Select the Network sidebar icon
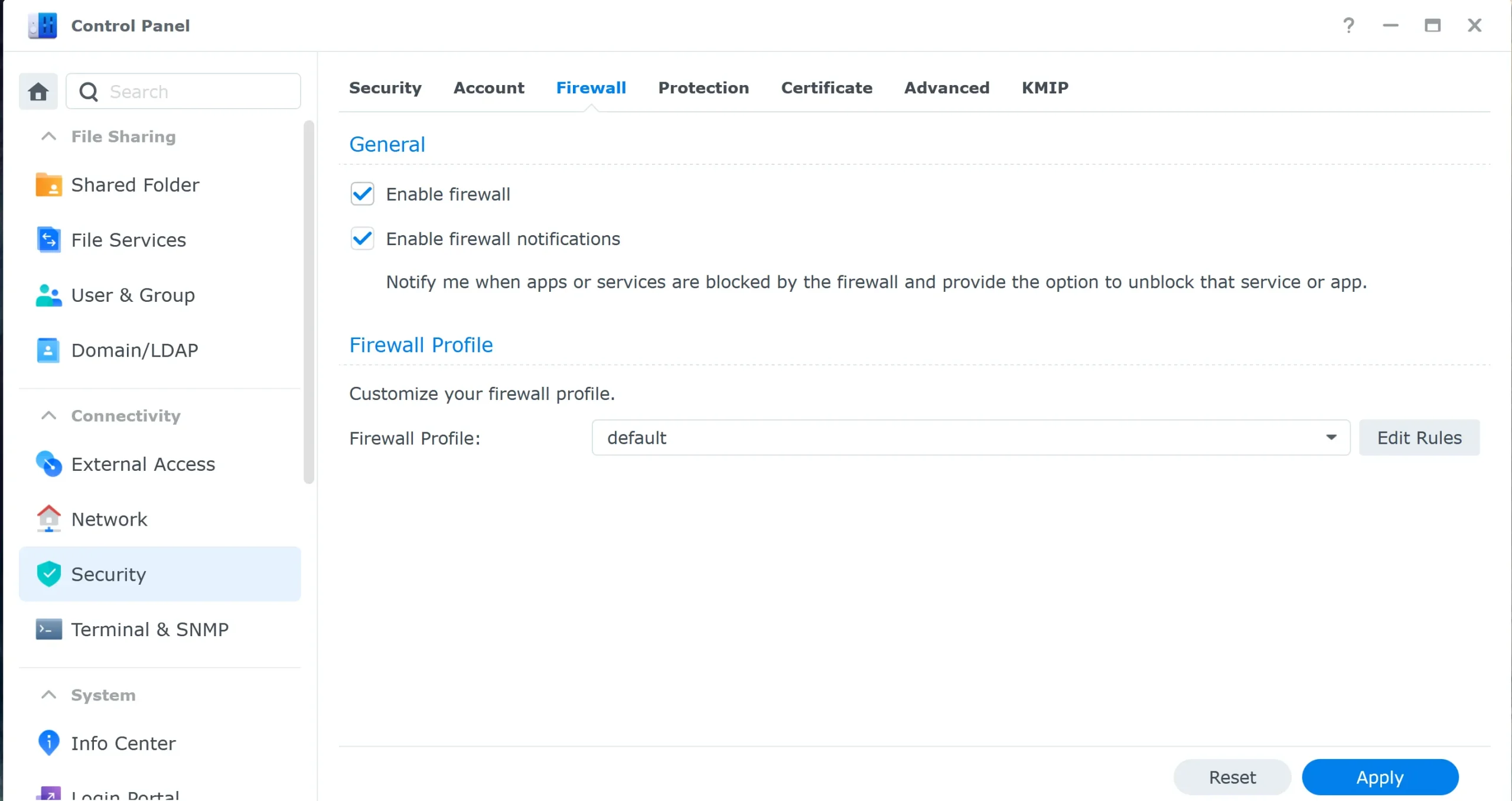Screen dimensions: 1512x801 coord(48,519)
